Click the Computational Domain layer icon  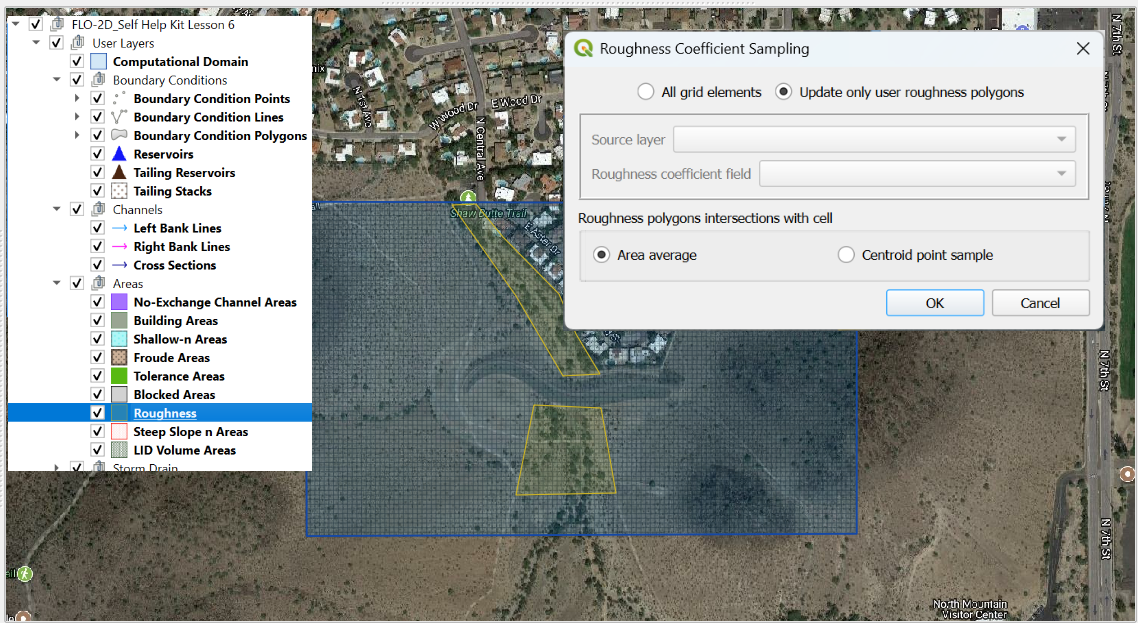[98, 62]
